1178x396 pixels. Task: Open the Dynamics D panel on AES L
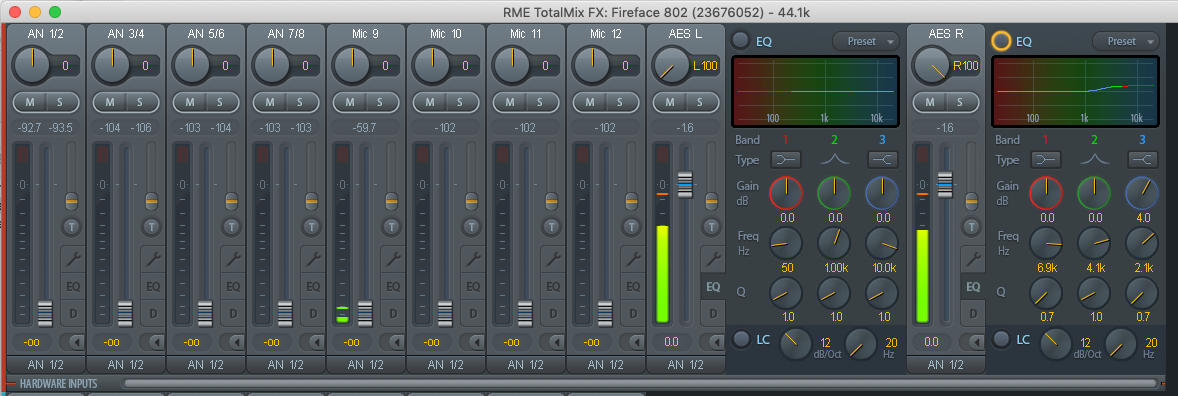click(x=712, y=313)
